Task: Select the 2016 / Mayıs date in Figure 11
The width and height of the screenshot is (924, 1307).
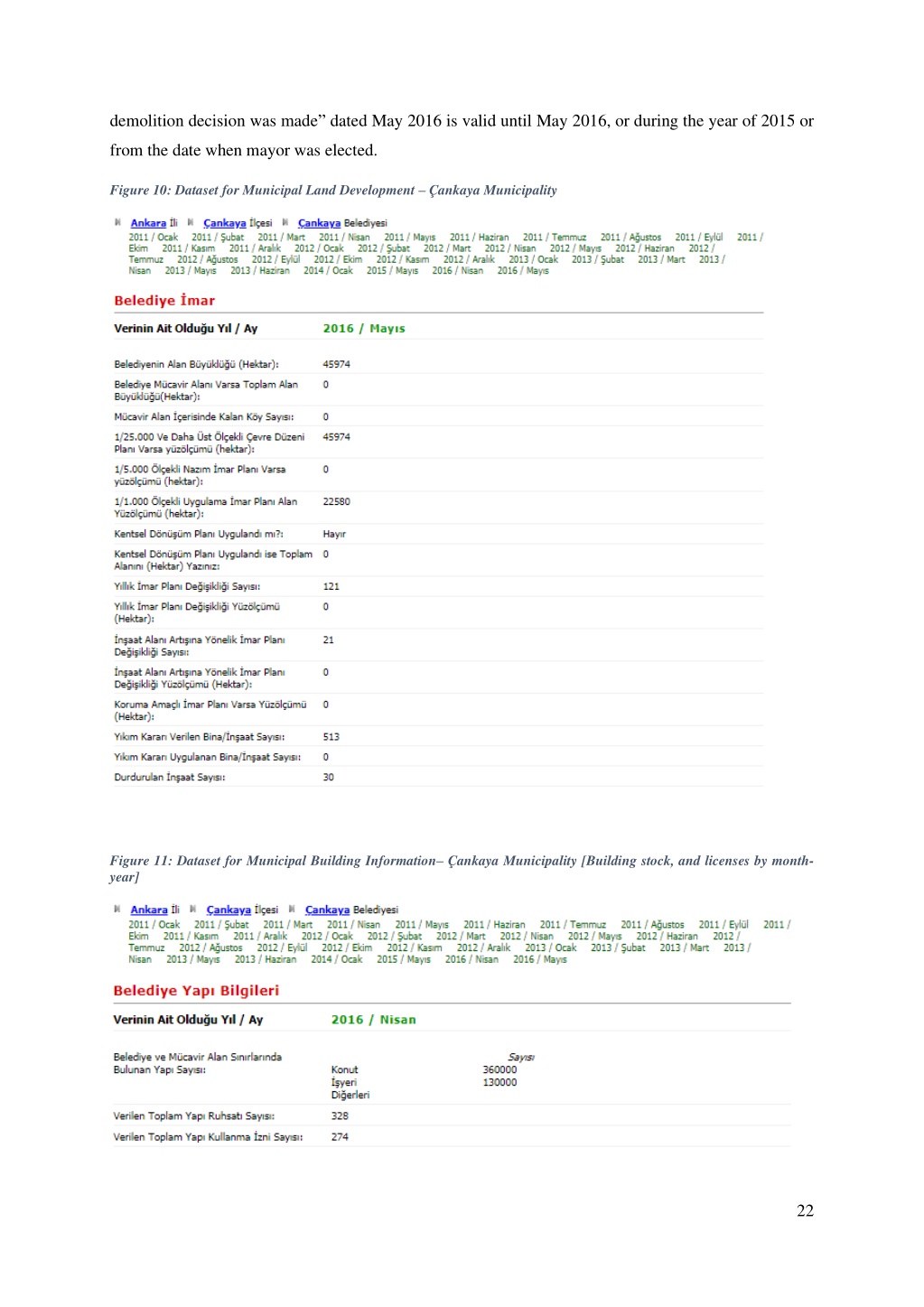Action: 540,959
